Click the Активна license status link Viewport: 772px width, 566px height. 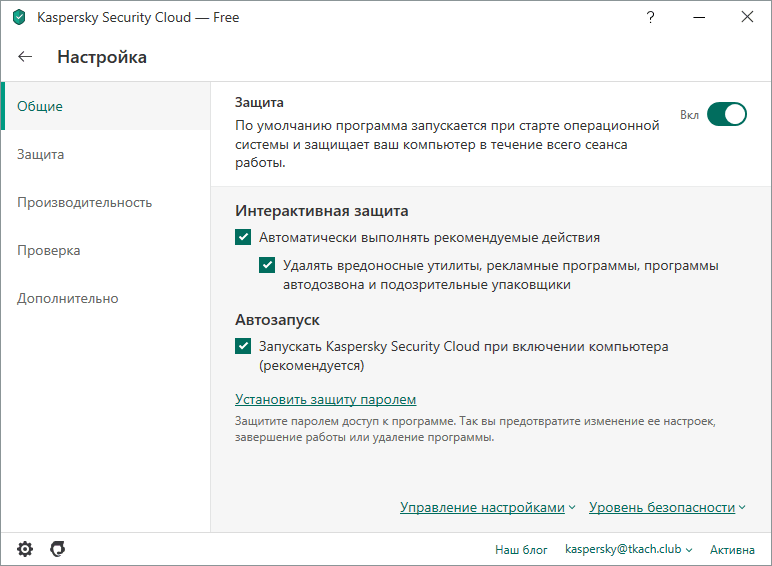pyautogui.click(x=732, y=550)
